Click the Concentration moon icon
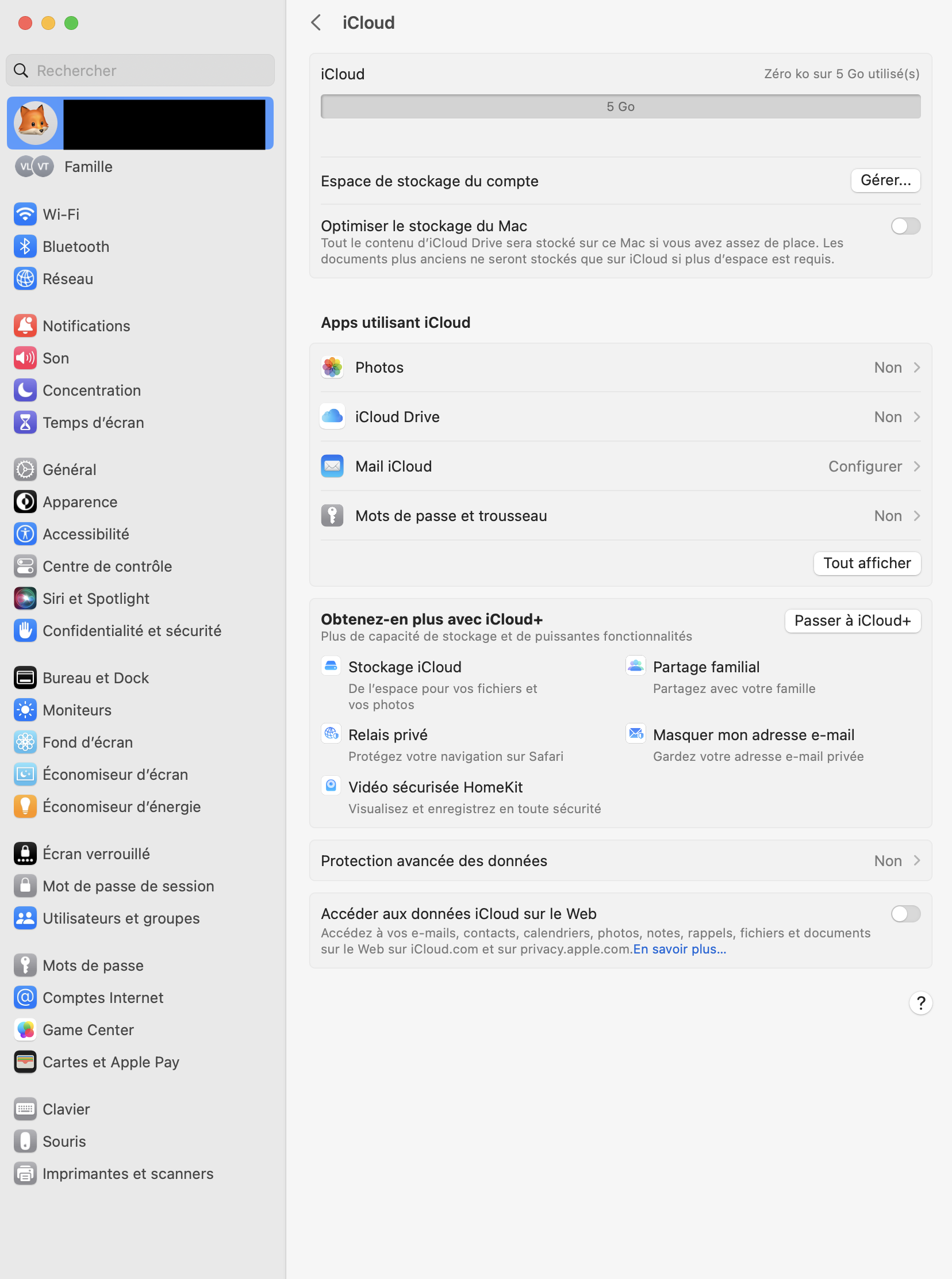This screenshot has height=1279, width=952. tap(25, 391)
